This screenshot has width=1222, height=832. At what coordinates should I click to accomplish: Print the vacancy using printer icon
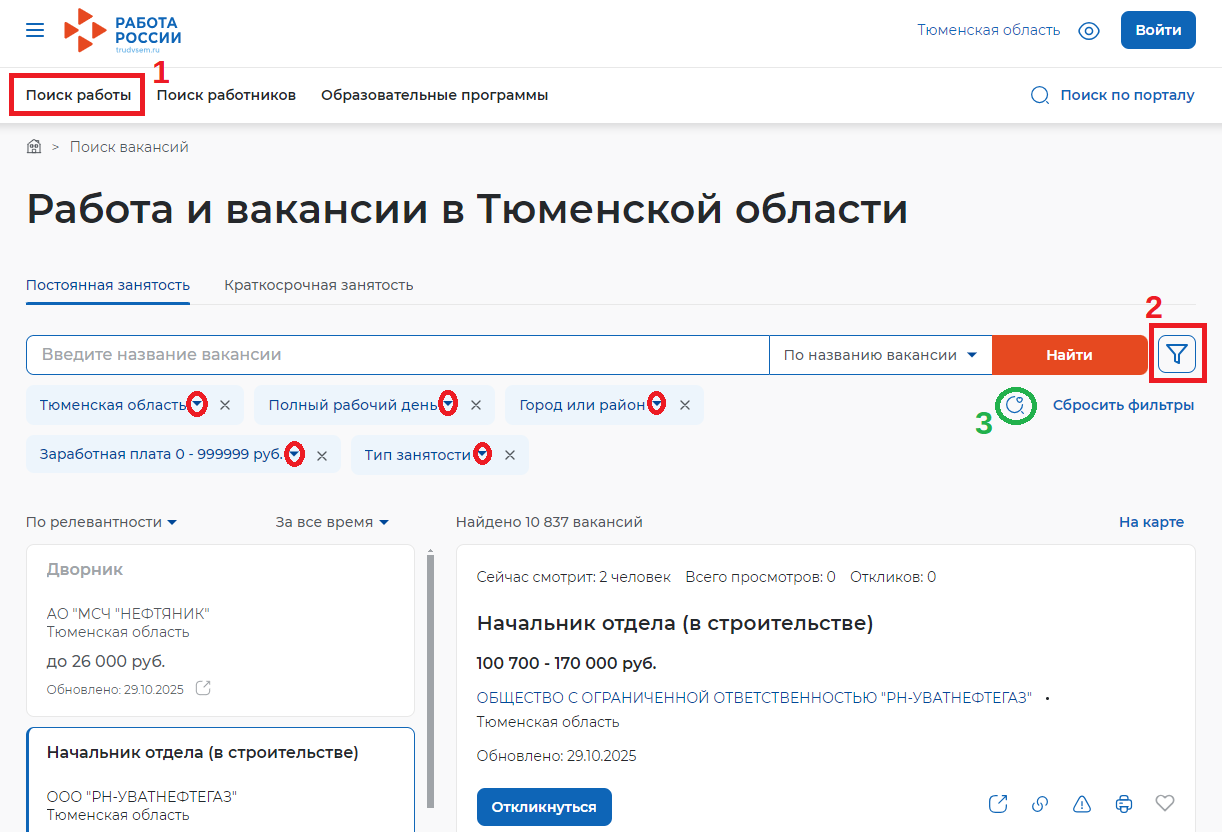coord(1124,803)
